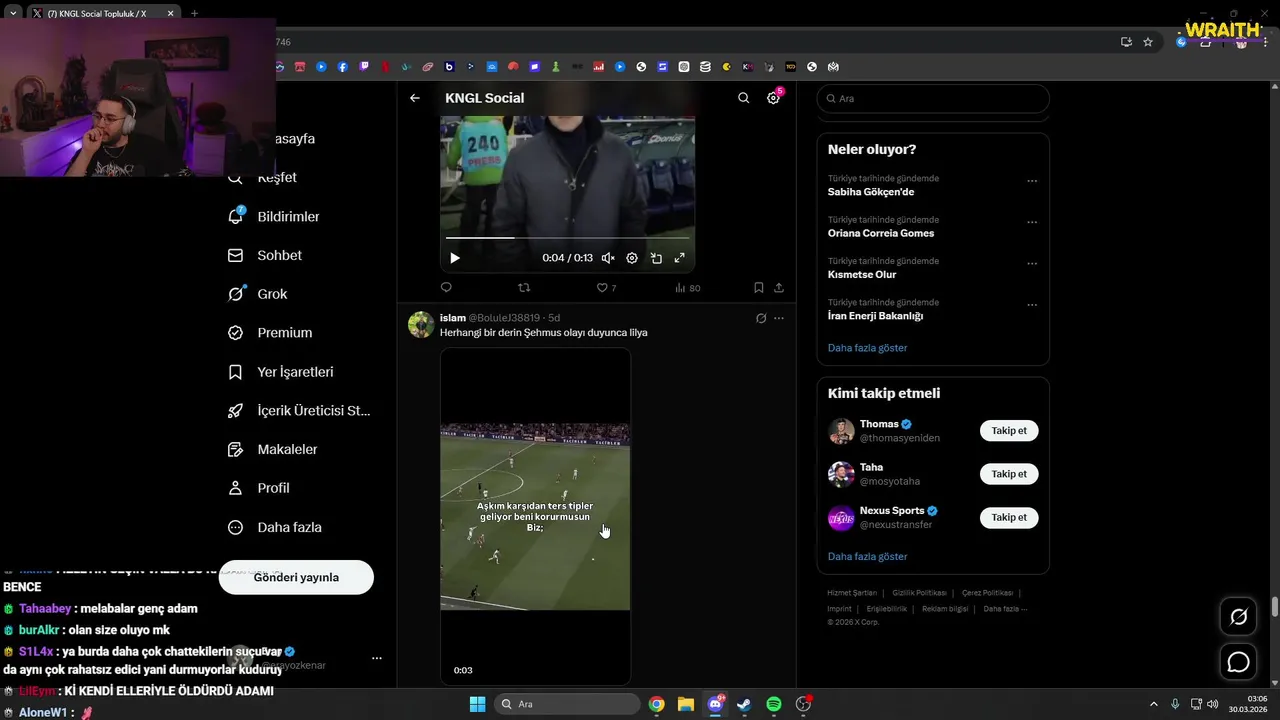Open File Explorer from the taskbar

pyautogui.click(x=686, y=704)
